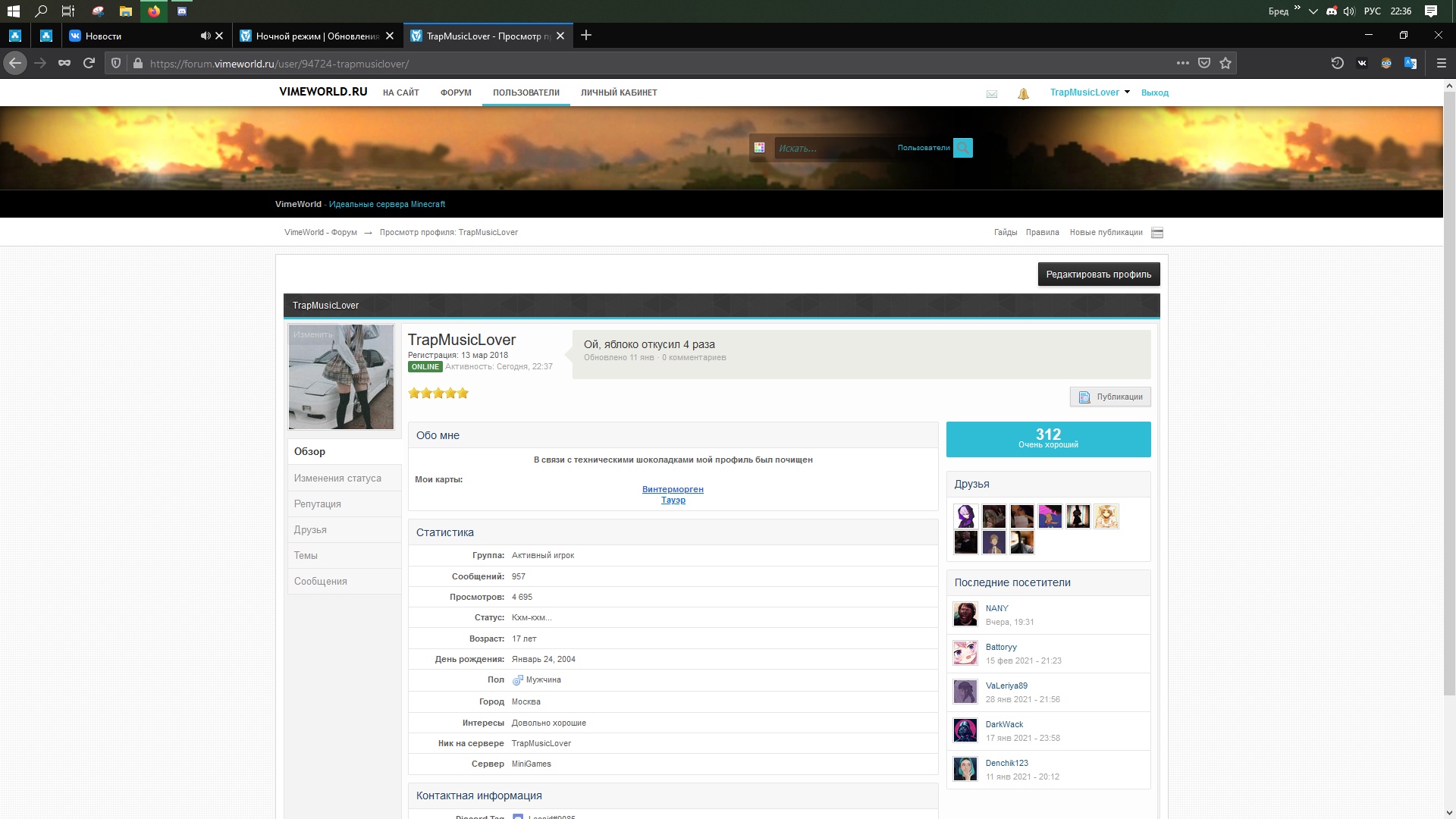This screenshot has width=1456, height=819.
Task: Open Windows action center notifications
Action: tap(1430, 11)
